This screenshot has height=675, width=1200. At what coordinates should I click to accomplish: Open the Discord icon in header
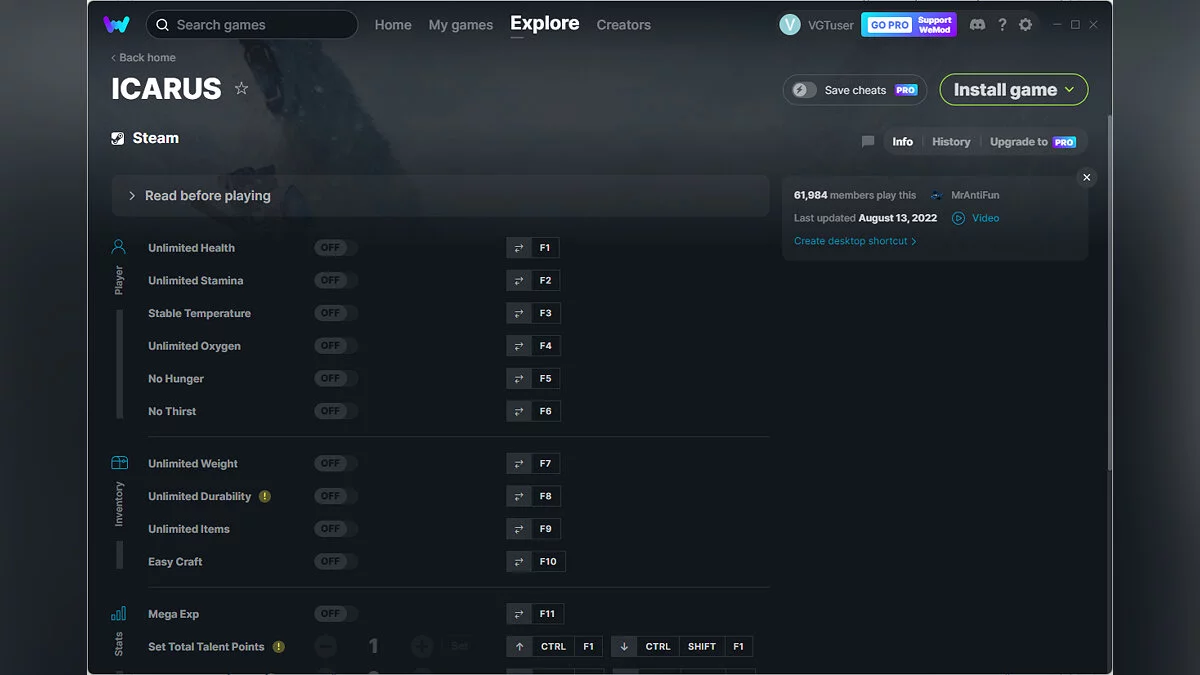tap(977, 25)
